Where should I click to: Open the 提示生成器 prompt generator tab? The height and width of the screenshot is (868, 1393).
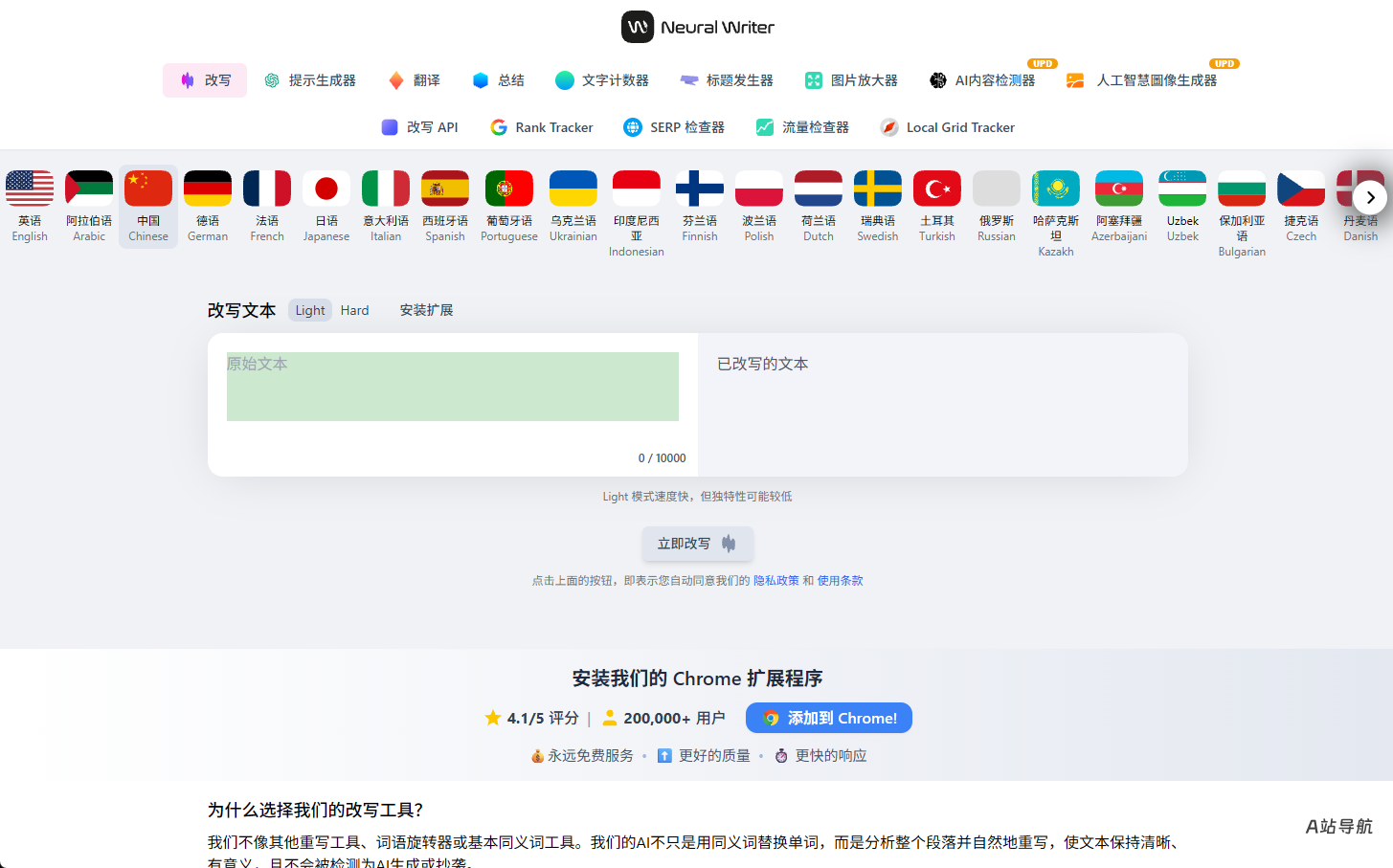[x=310, y=80]
